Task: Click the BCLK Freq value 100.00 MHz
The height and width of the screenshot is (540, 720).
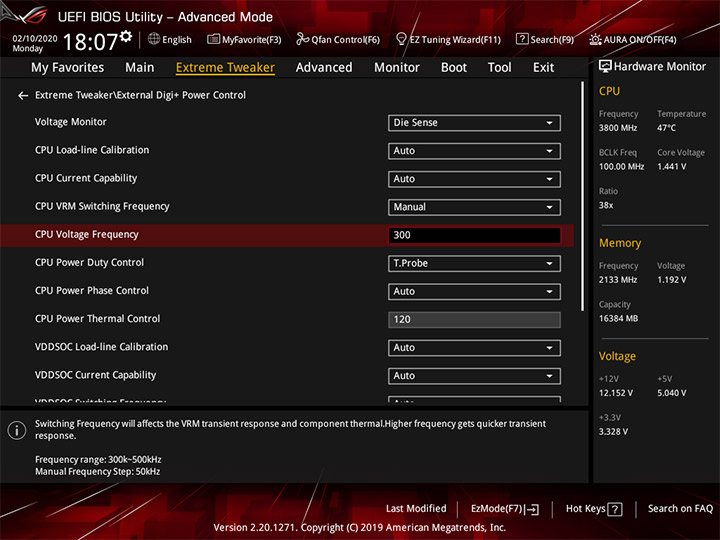Action: click(x=621, y=167)
